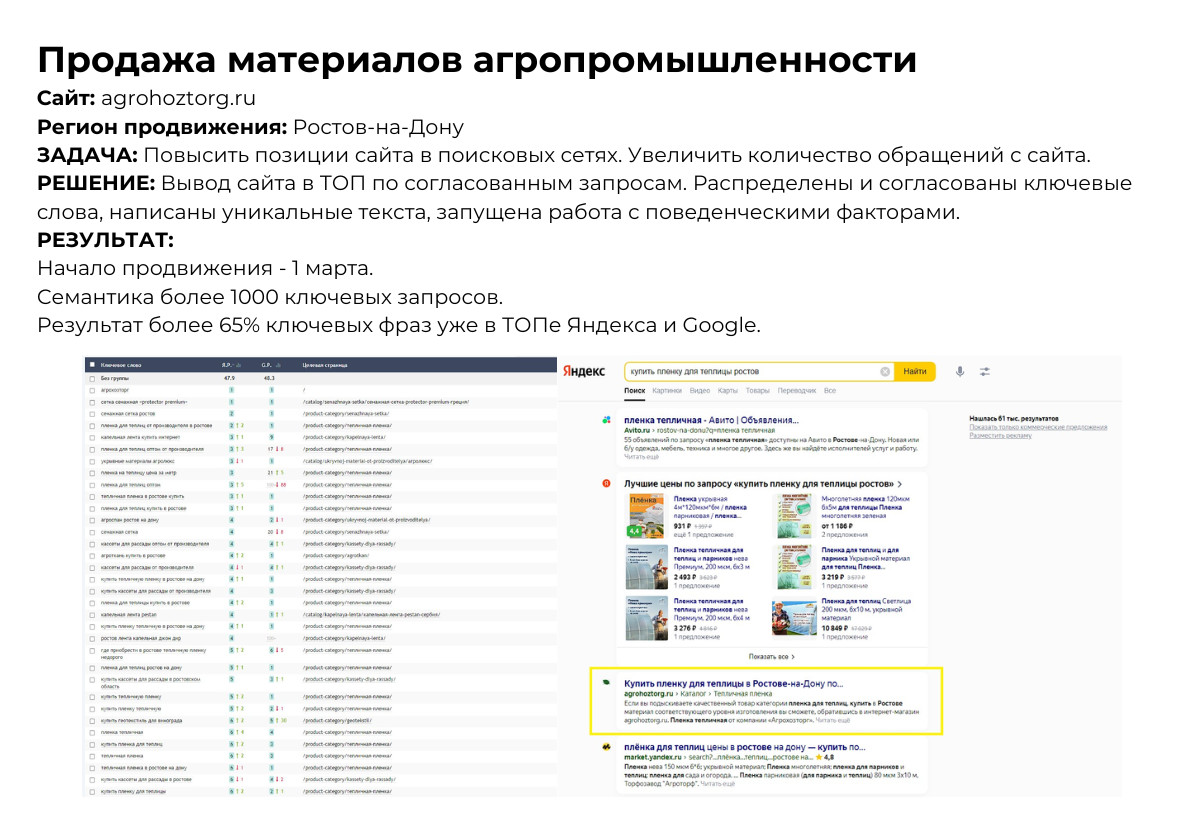The image size is (1200, 820).
Task: Tick checkbox for 'капельная лента pestan'
Action: point(92,614)
